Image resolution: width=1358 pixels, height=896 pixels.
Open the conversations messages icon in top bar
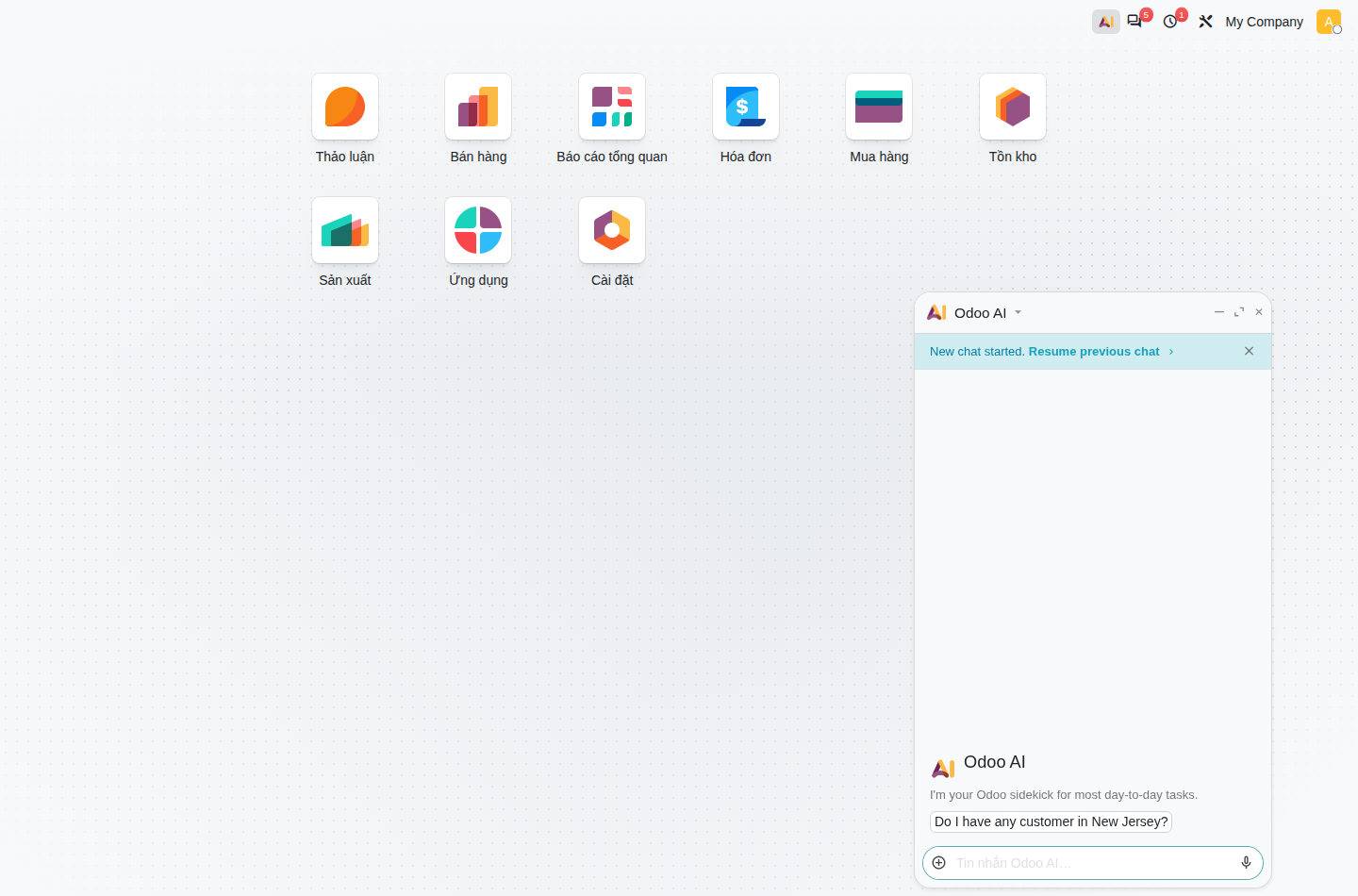click(1134, 22)
